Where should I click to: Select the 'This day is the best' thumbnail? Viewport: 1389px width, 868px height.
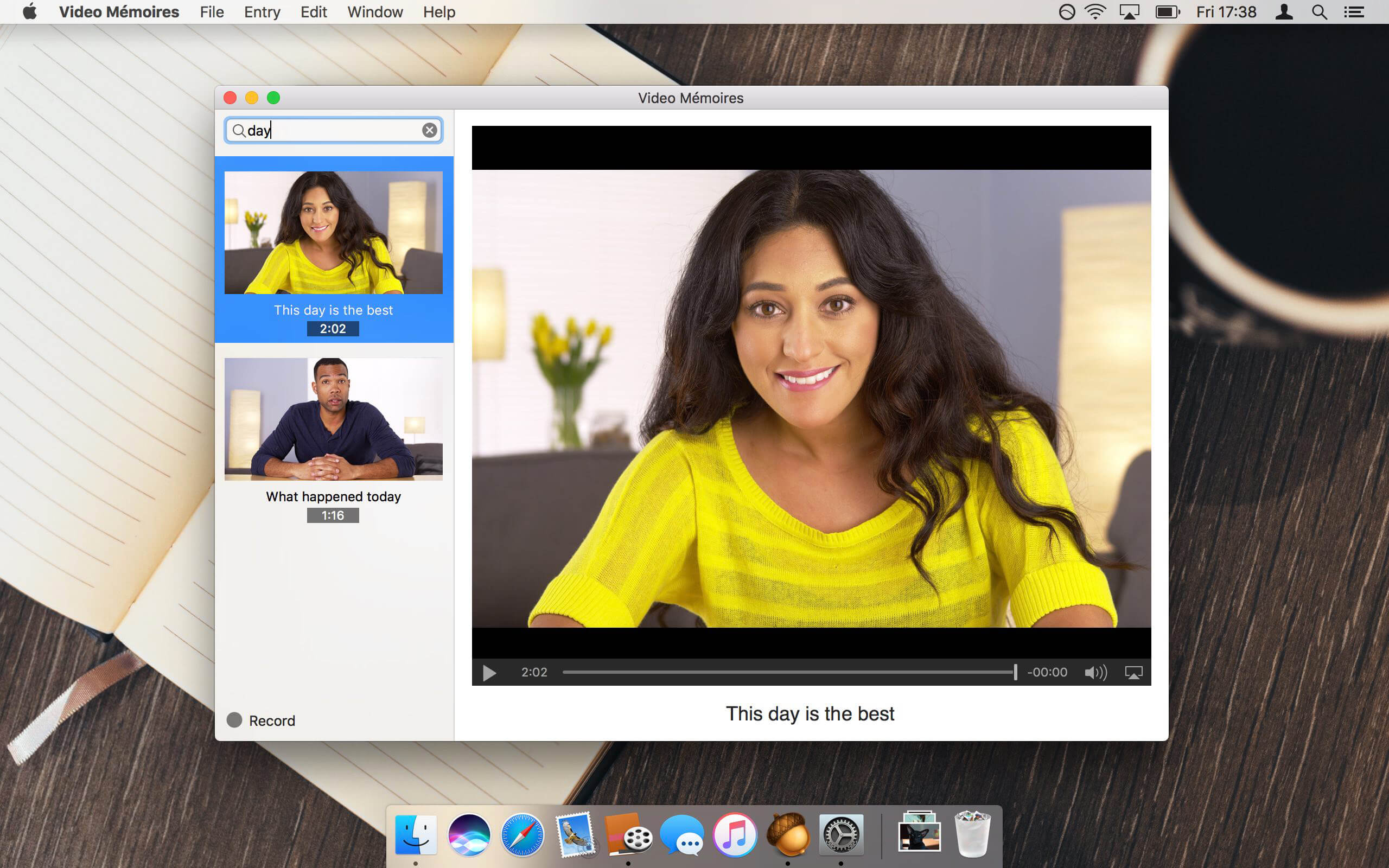click(333, 233)
